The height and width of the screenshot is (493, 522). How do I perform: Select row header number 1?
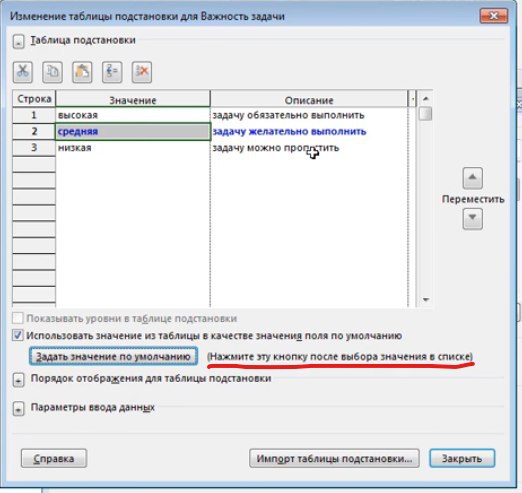[34, 115]
